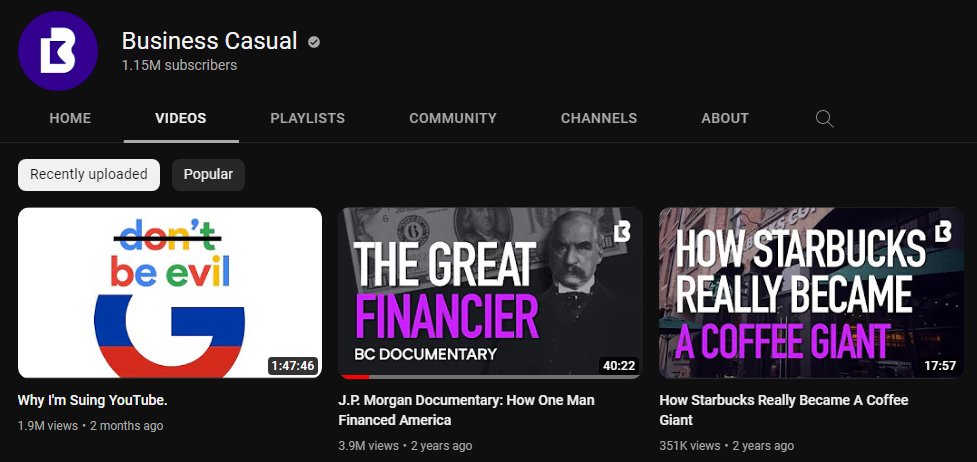Open the 'don't be evil' Google thumbnail
Image resolution: width=977 pixels, height=462 pixels.
(x=170, y=292)
